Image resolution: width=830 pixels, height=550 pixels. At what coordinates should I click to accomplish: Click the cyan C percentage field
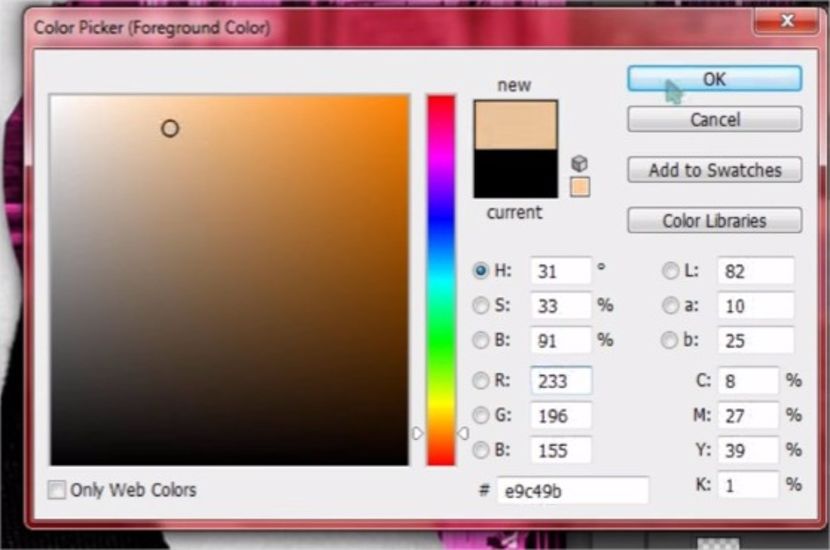pyautogui.click(x=747, y=381)
